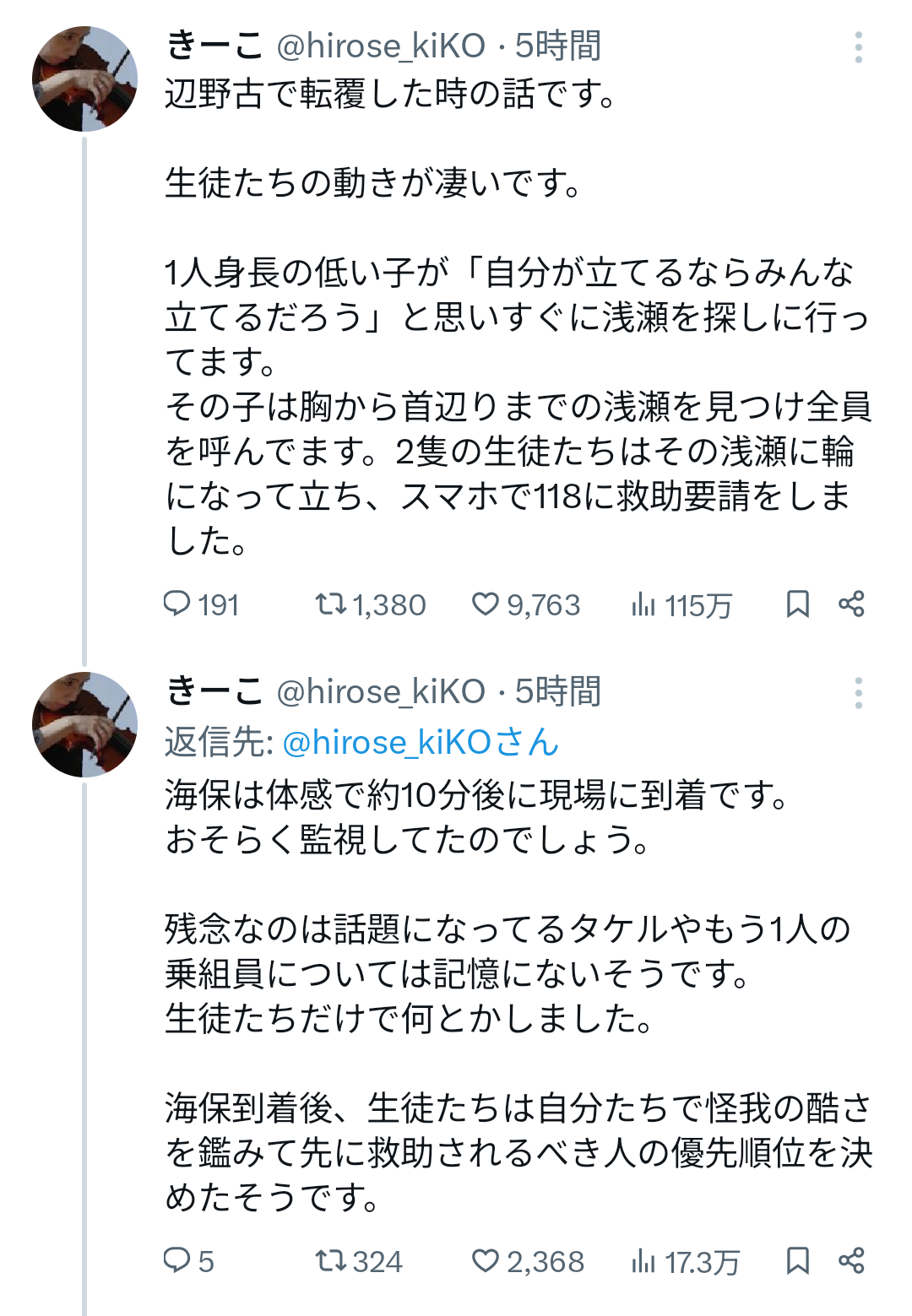The width and height of the screenshot is (912, 1316).
Task: Share the second tweet
Action: tap(851, 1261)
